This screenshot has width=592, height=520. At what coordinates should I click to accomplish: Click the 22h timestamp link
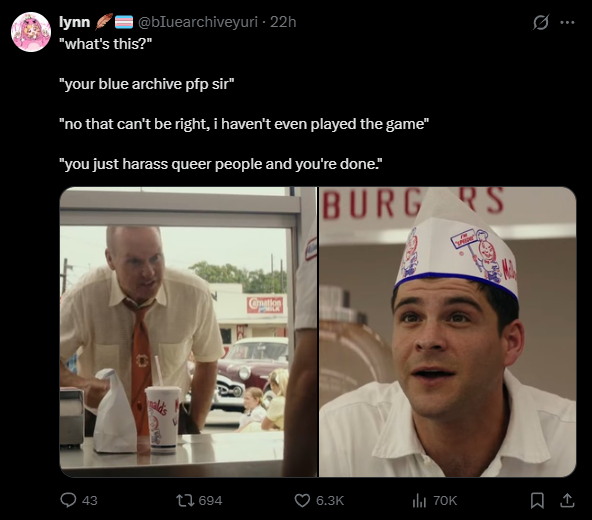point(283,22)
